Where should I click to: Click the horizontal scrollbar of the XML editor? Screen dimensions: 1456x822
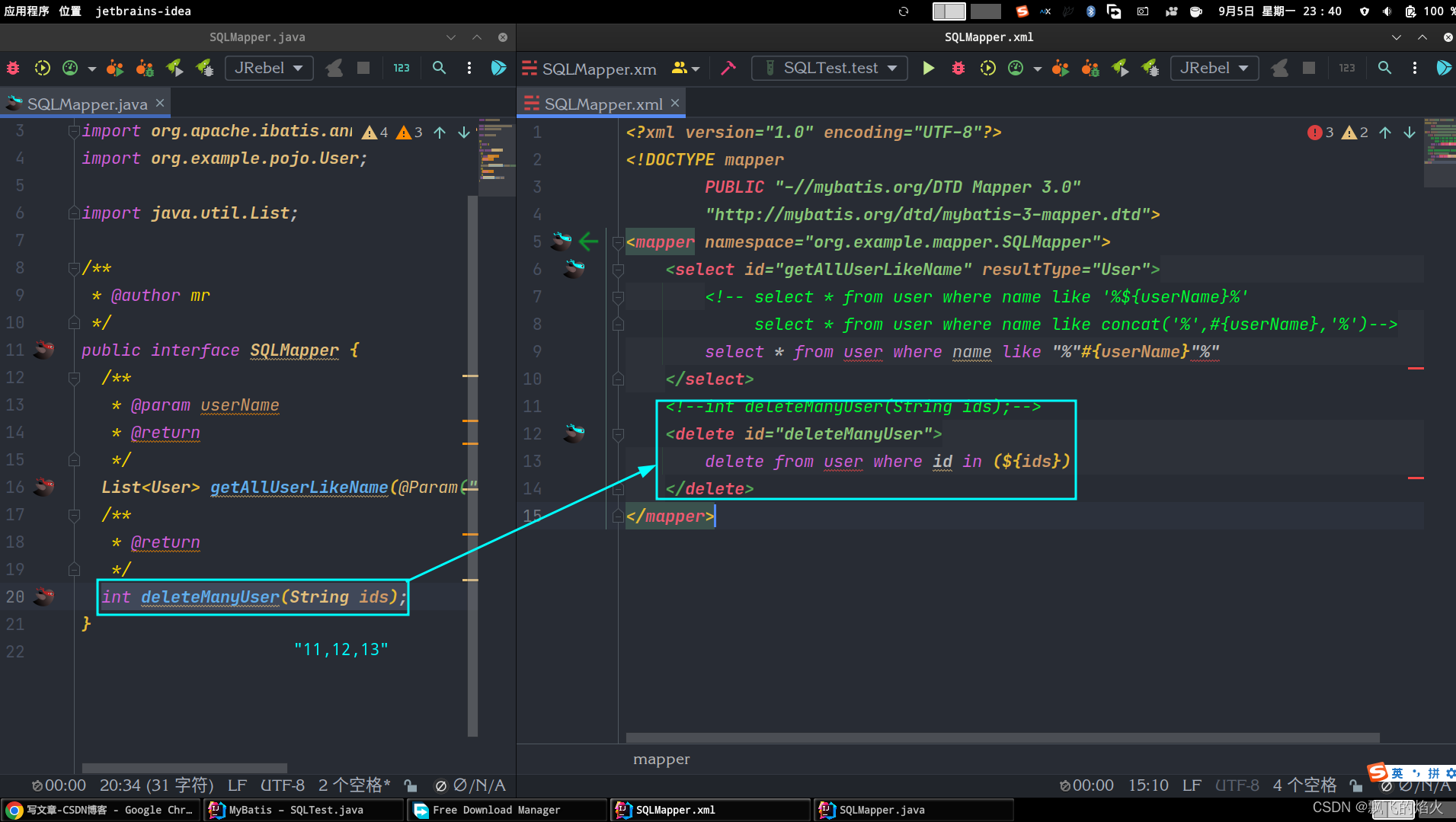[x=1003, y=738]
